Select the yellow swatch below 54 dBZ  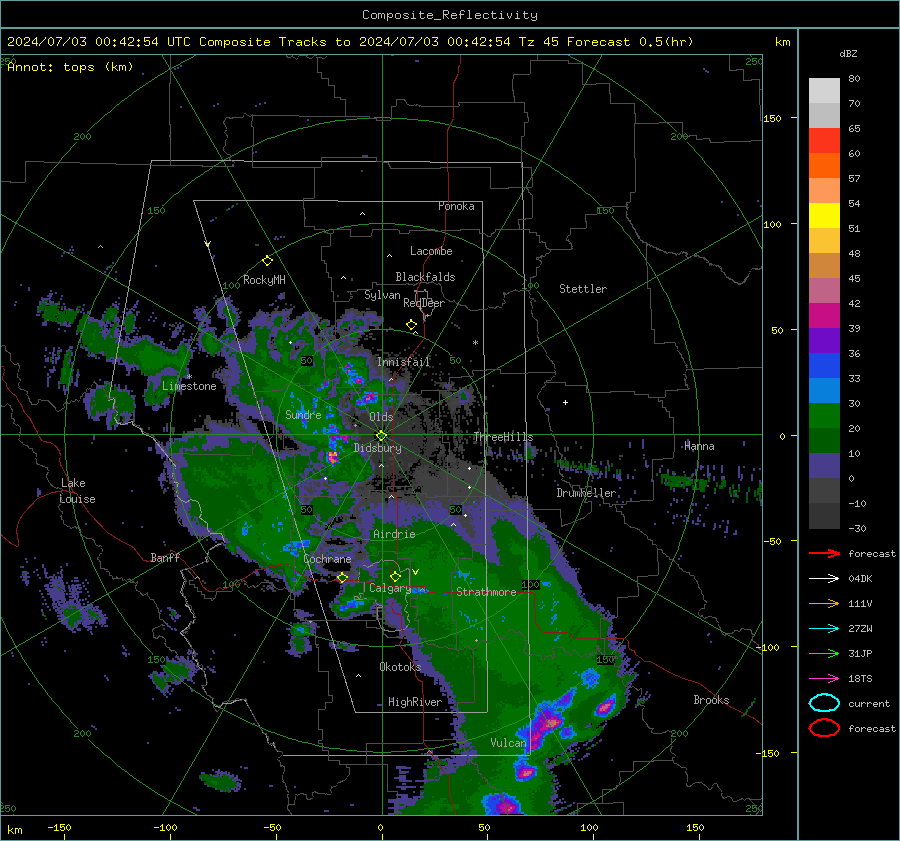point(824,216)
